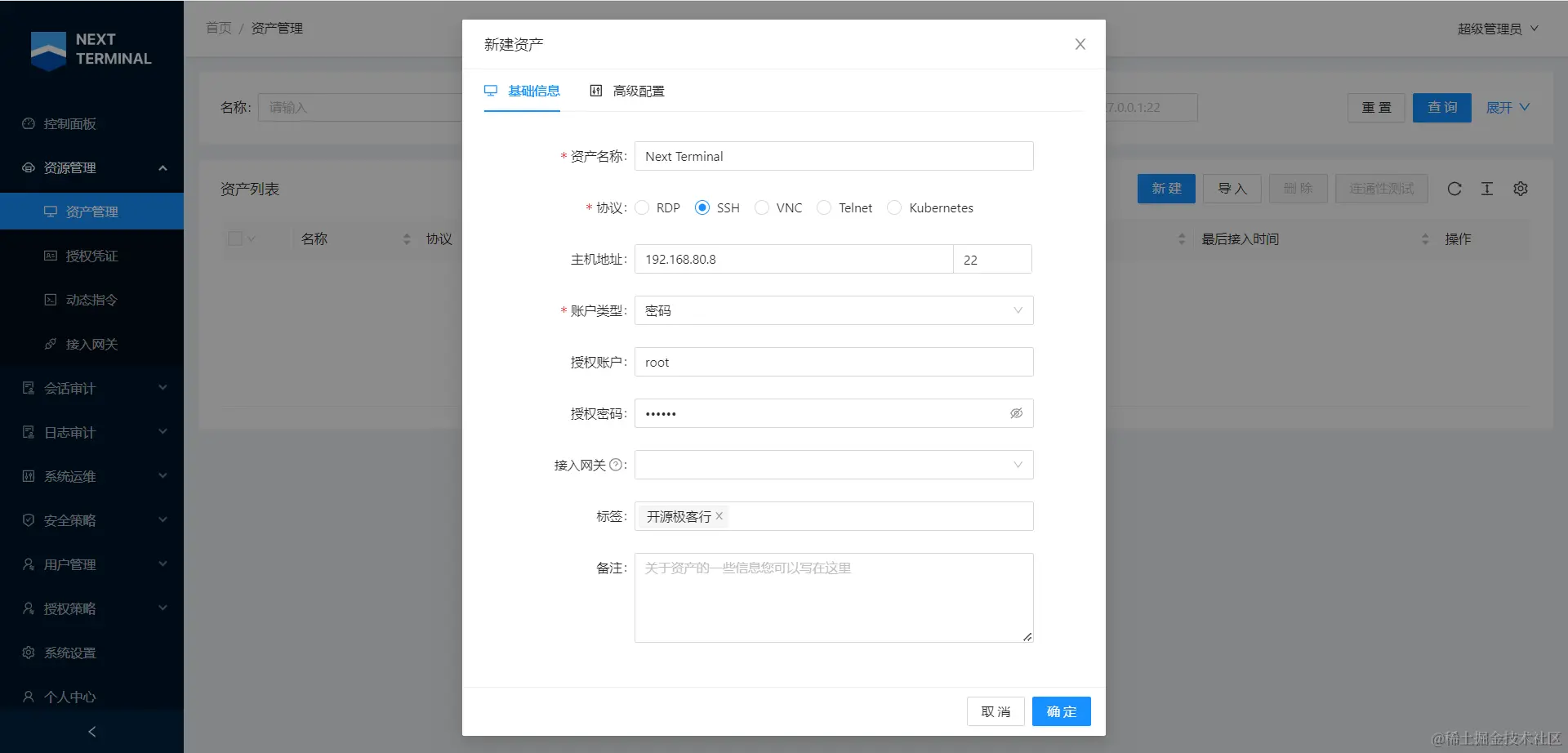Image resolution: width=1568 pixels, height=753 pixels.
Task: Open the 账户类型 dropdown
Action: [x=834, y=310]
